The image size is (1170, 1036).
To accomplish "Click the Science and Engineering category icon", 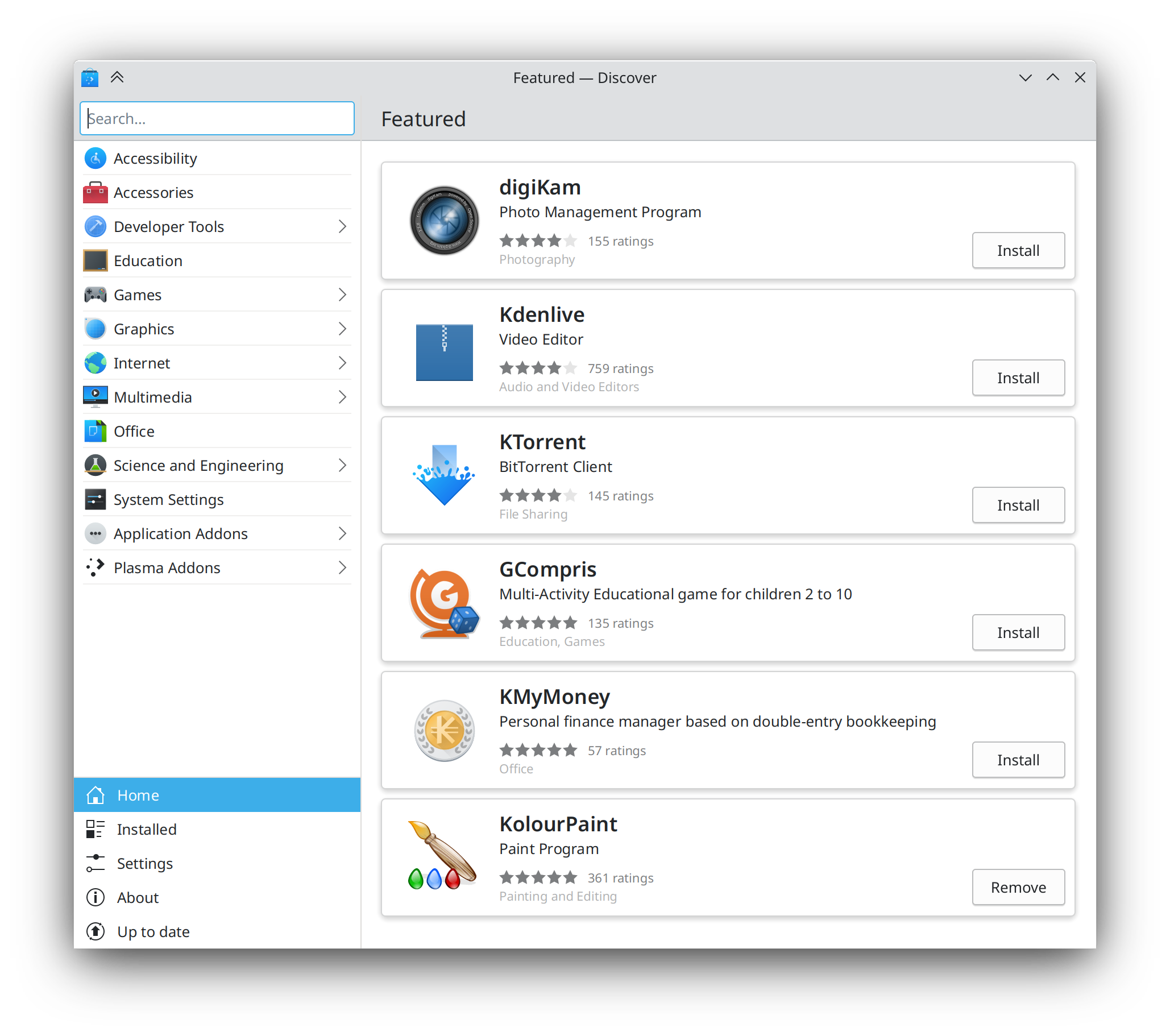I will point(96,465).
